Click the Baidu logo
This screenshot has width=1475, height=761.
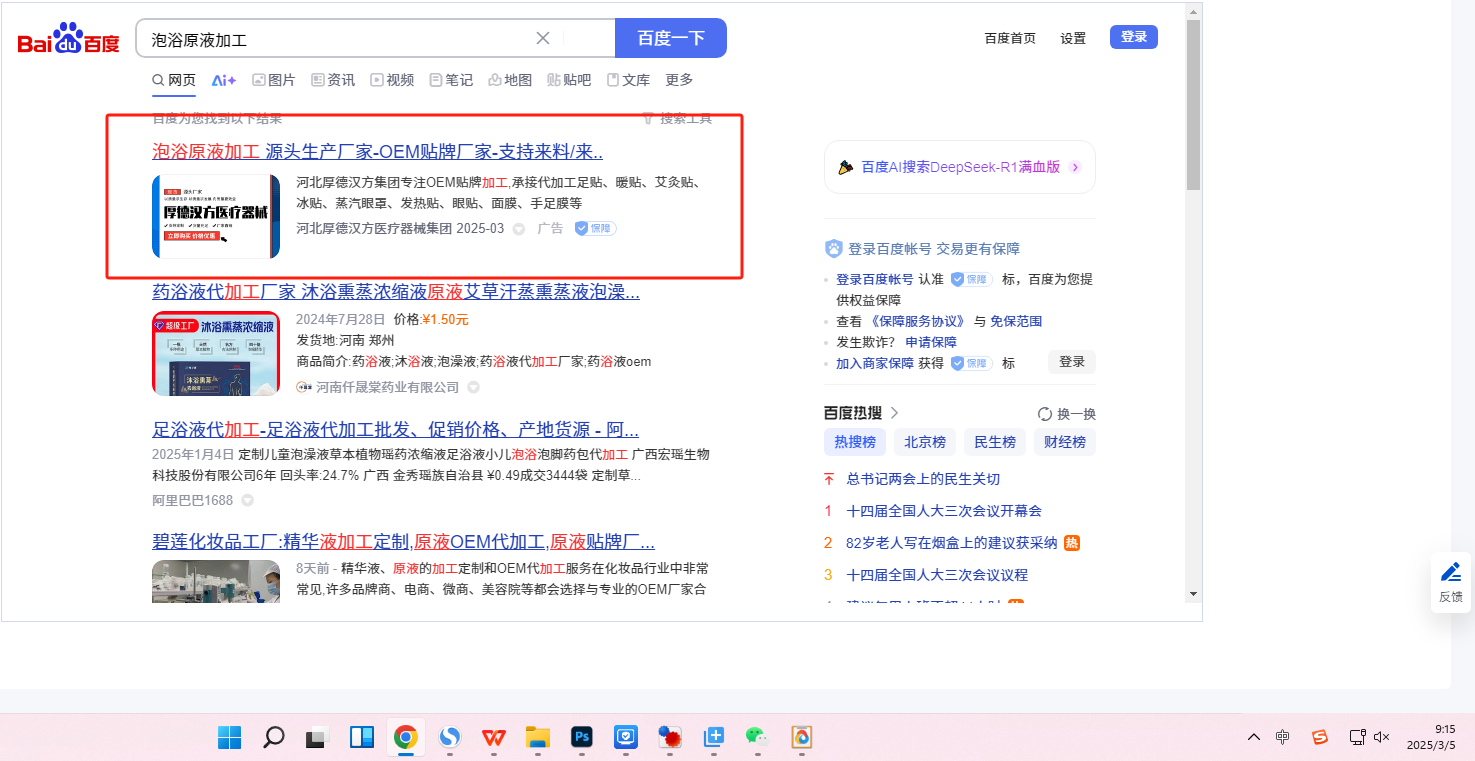point(68,39)
